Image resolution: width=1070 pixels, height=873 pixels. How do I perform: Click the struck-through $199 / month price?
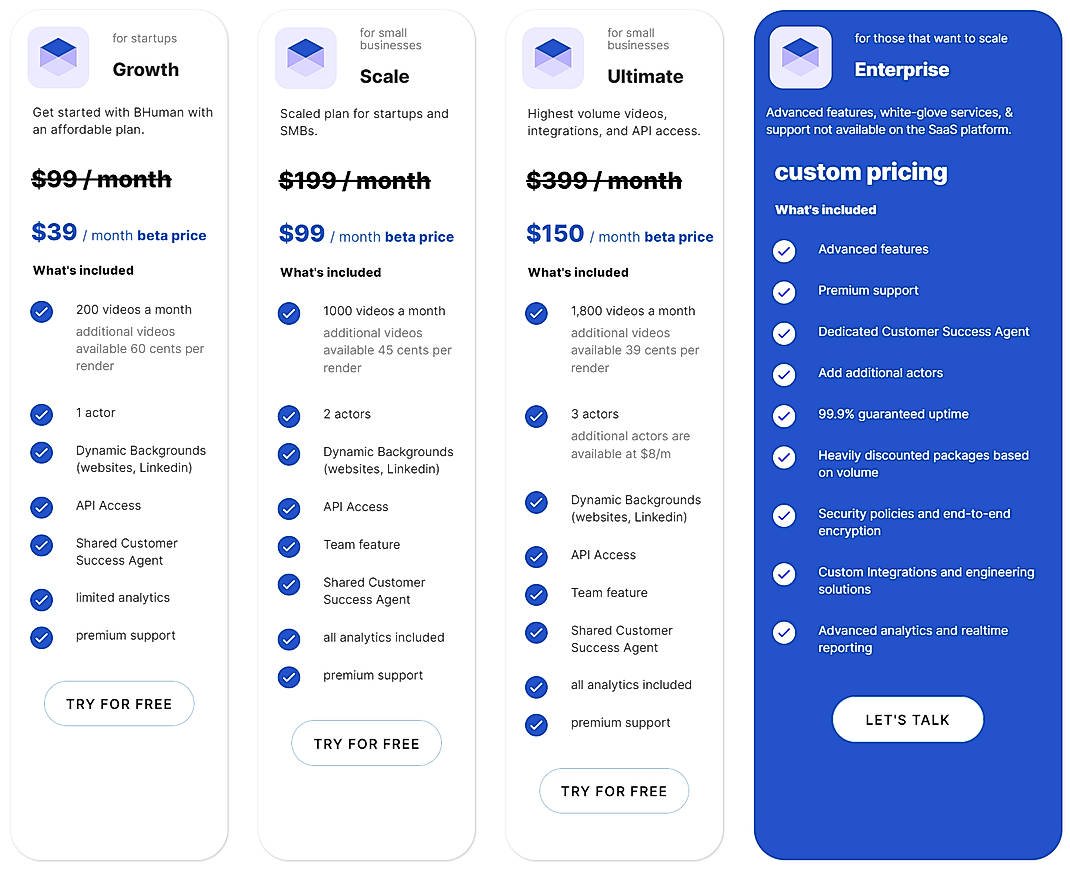353,181
